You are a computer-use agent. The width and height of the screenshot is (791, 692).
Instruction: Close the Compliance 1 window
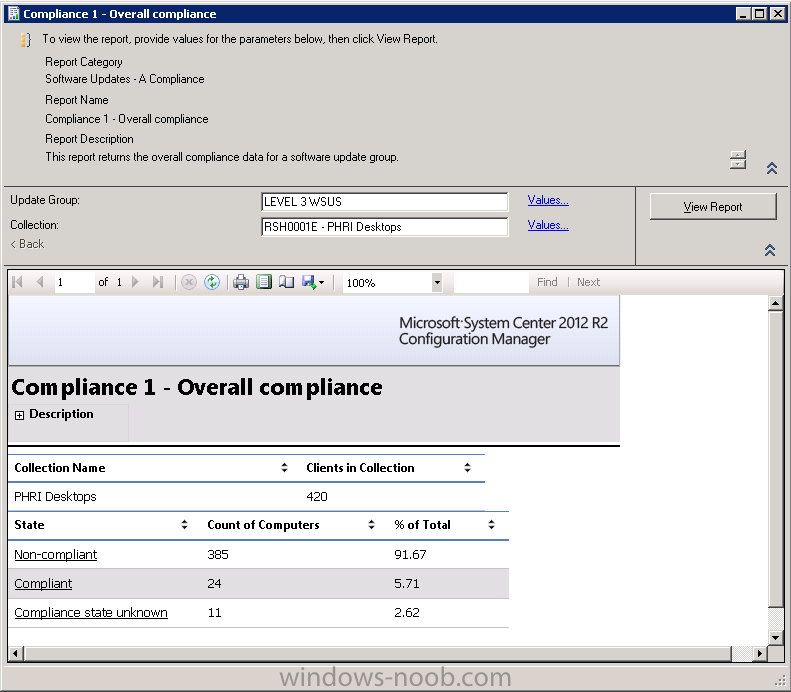[778, 14]
